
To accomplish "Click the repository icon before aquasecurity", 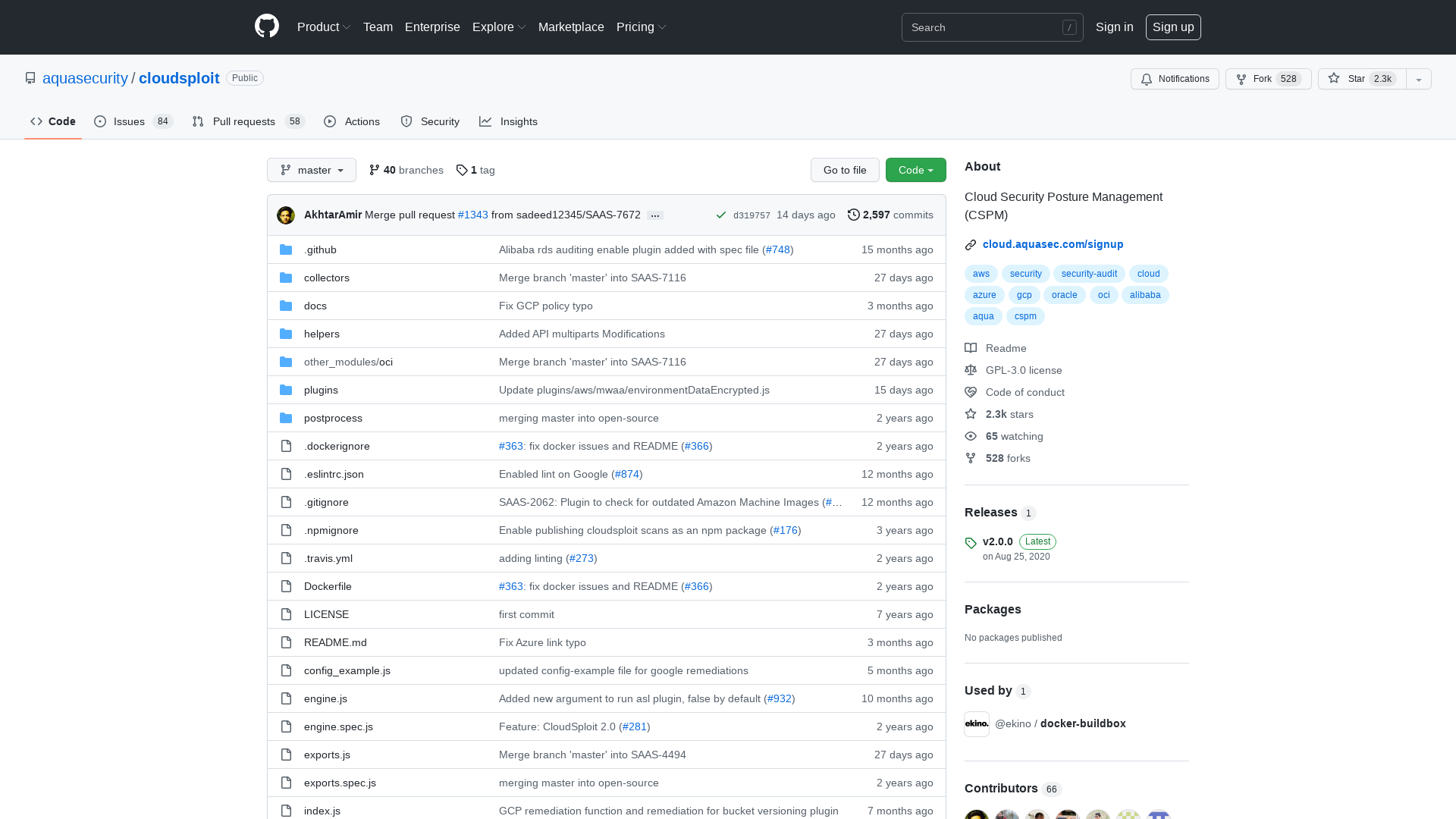I will pos(30,78).
